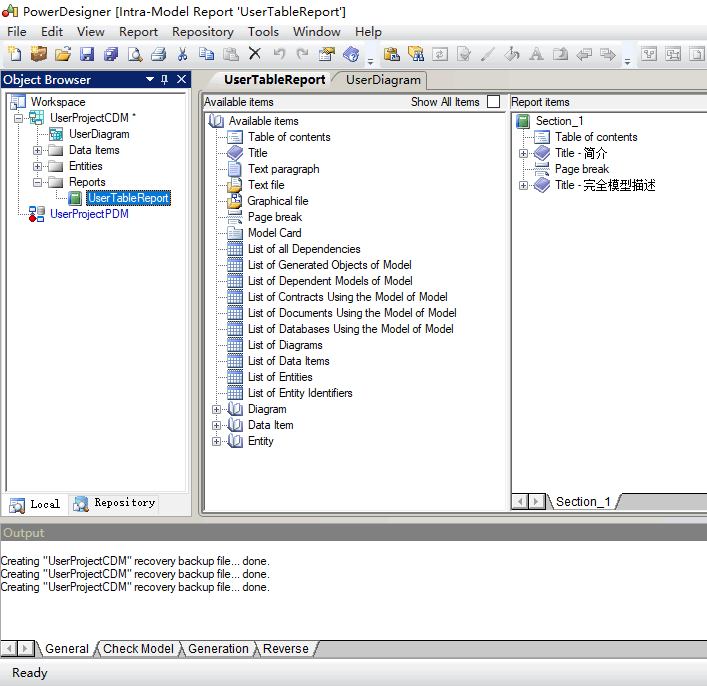Click the Properties toolbar icon
The image size is (707, 686).
327,54
